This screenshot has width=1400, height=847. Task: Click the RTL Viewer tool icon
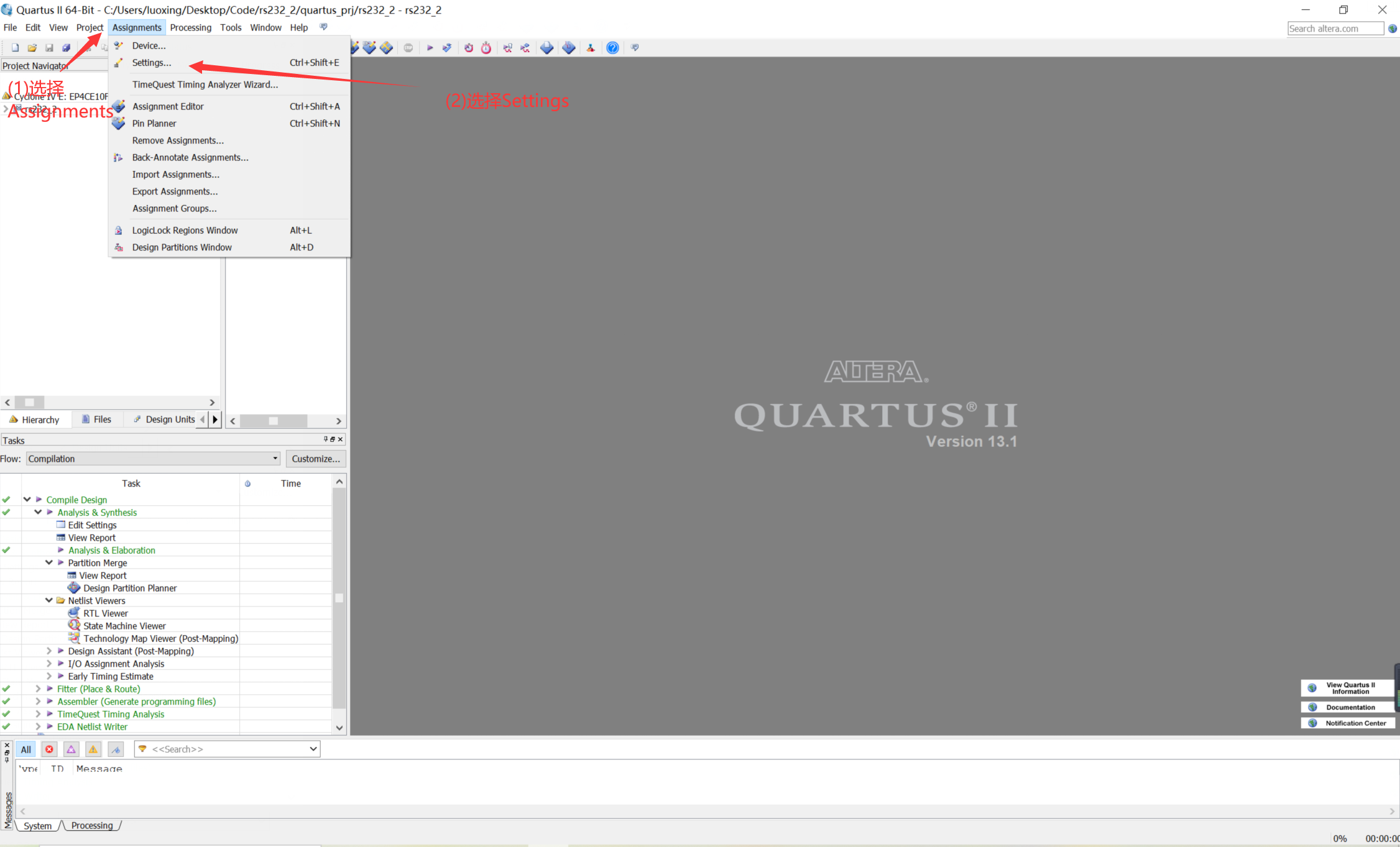[x=74, y=613]
